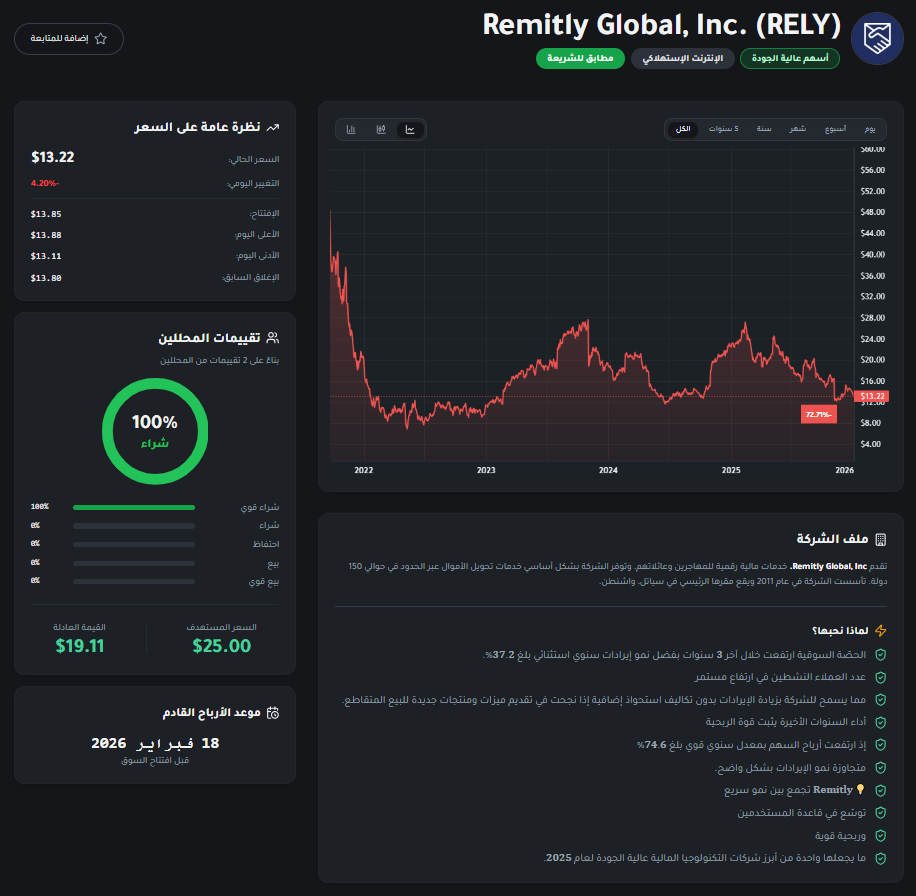This screenshot has width=916, height=896.
Task: Click the current price $13.22 value
Action: point(53,157)
